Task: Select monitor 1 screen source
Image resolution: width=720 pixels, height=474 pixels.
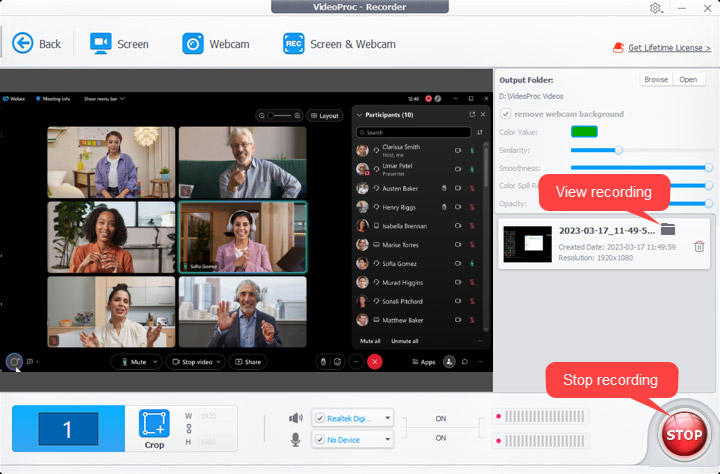Action: pos(68,429)
